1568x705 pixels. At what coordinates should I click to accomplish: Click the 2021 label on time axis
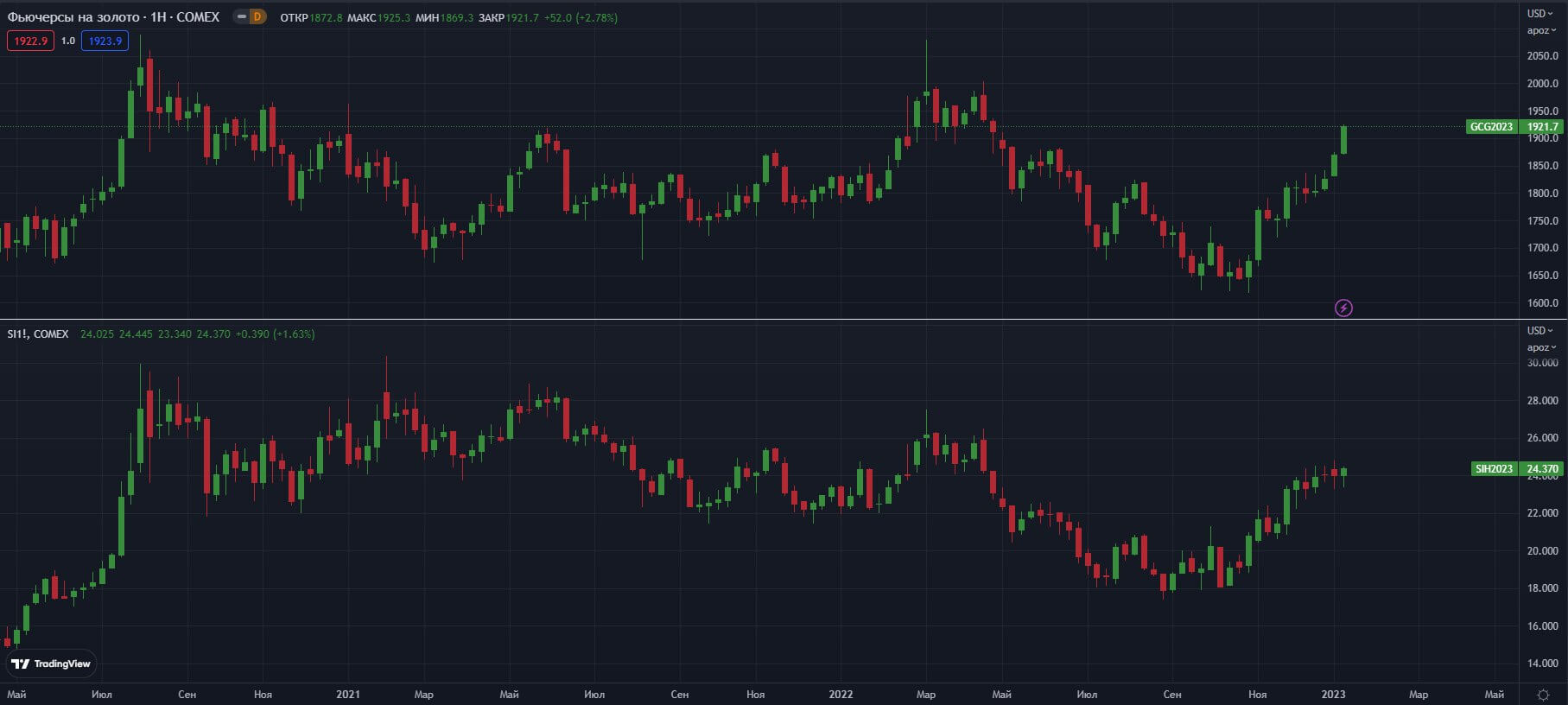tap(348, 695)
